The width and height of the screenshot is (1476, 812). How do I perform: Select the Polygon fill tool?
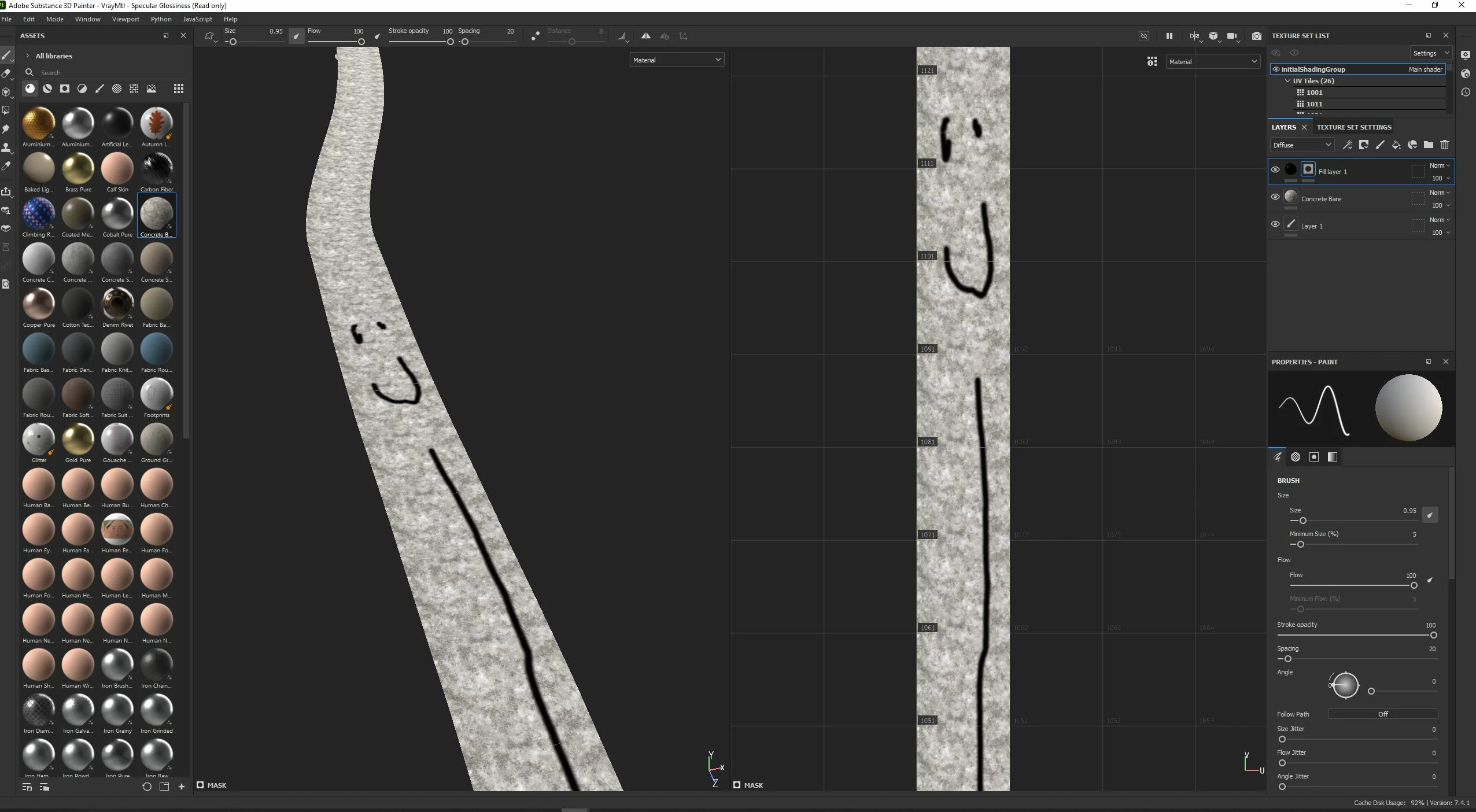[6, 110]
